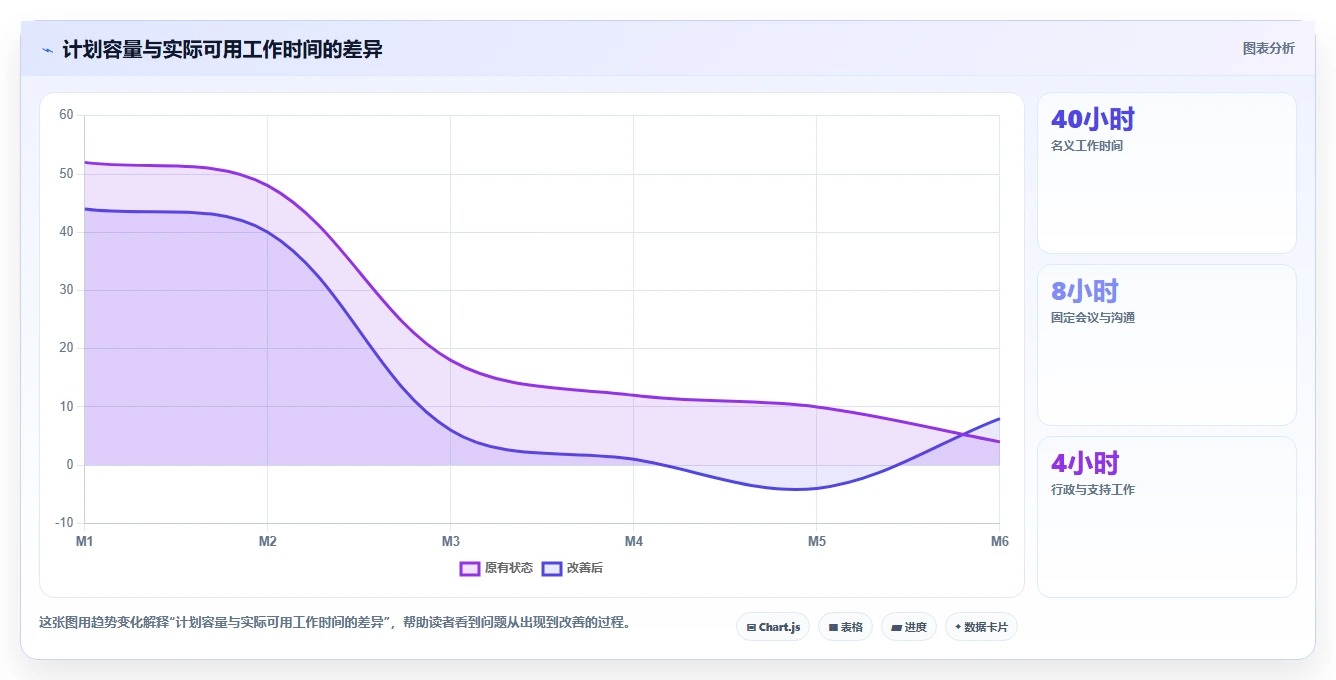The height and width of the screenshot is (680, 1336).
Task: Select the 进度 tag
Action: click(x=908, y=627)
